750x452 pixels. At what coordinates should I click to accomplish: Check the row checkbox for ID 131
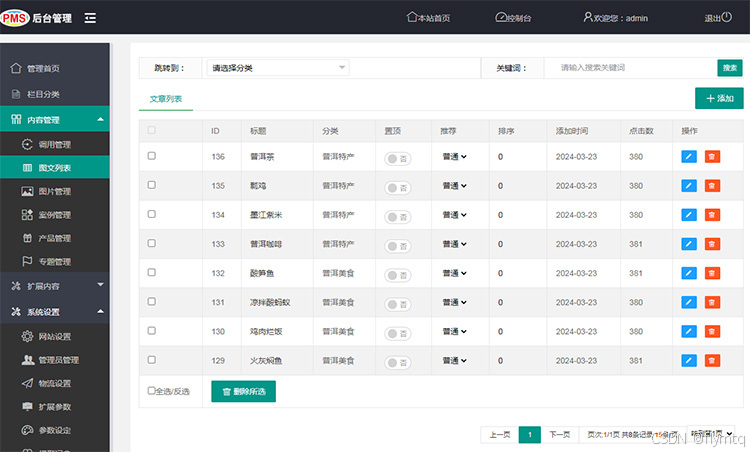click(152, 302)
